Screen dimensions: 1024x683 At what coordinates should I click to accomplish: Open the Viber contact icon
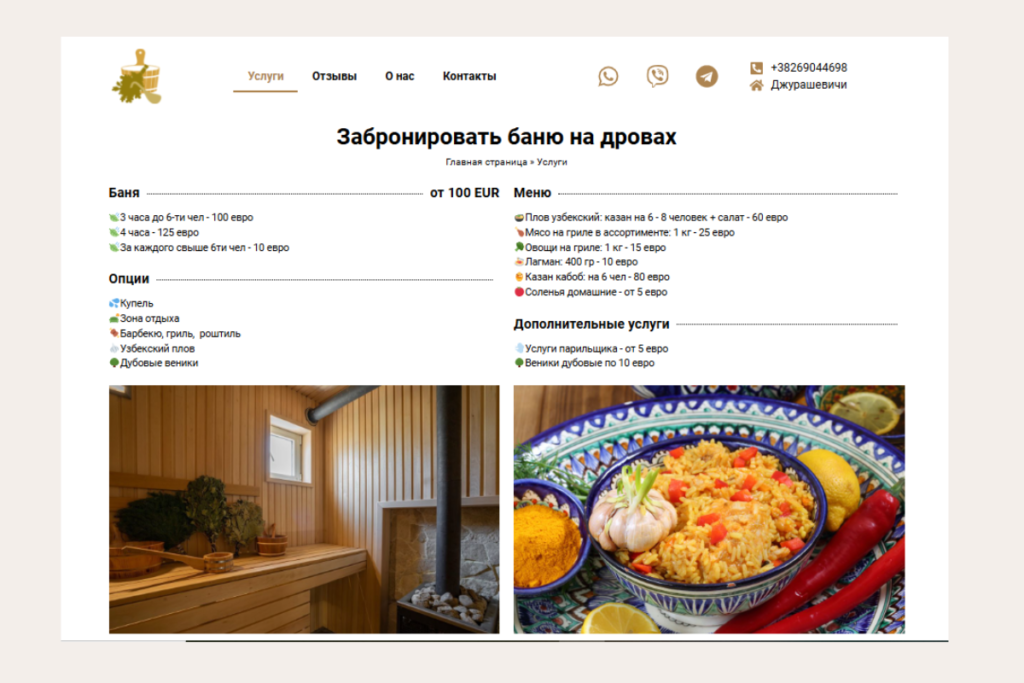pos(657,76)
